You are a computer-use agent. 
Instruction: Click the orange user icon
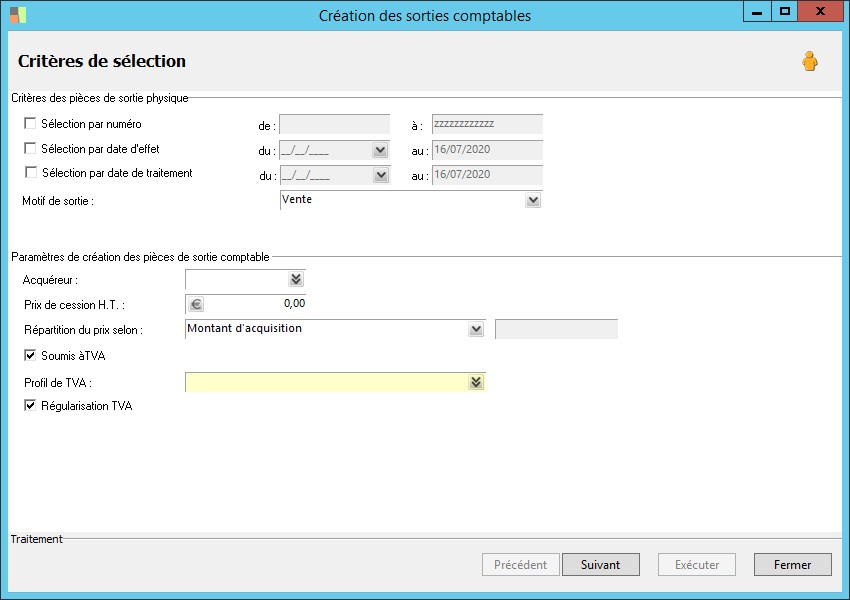(x=809, y=62)
